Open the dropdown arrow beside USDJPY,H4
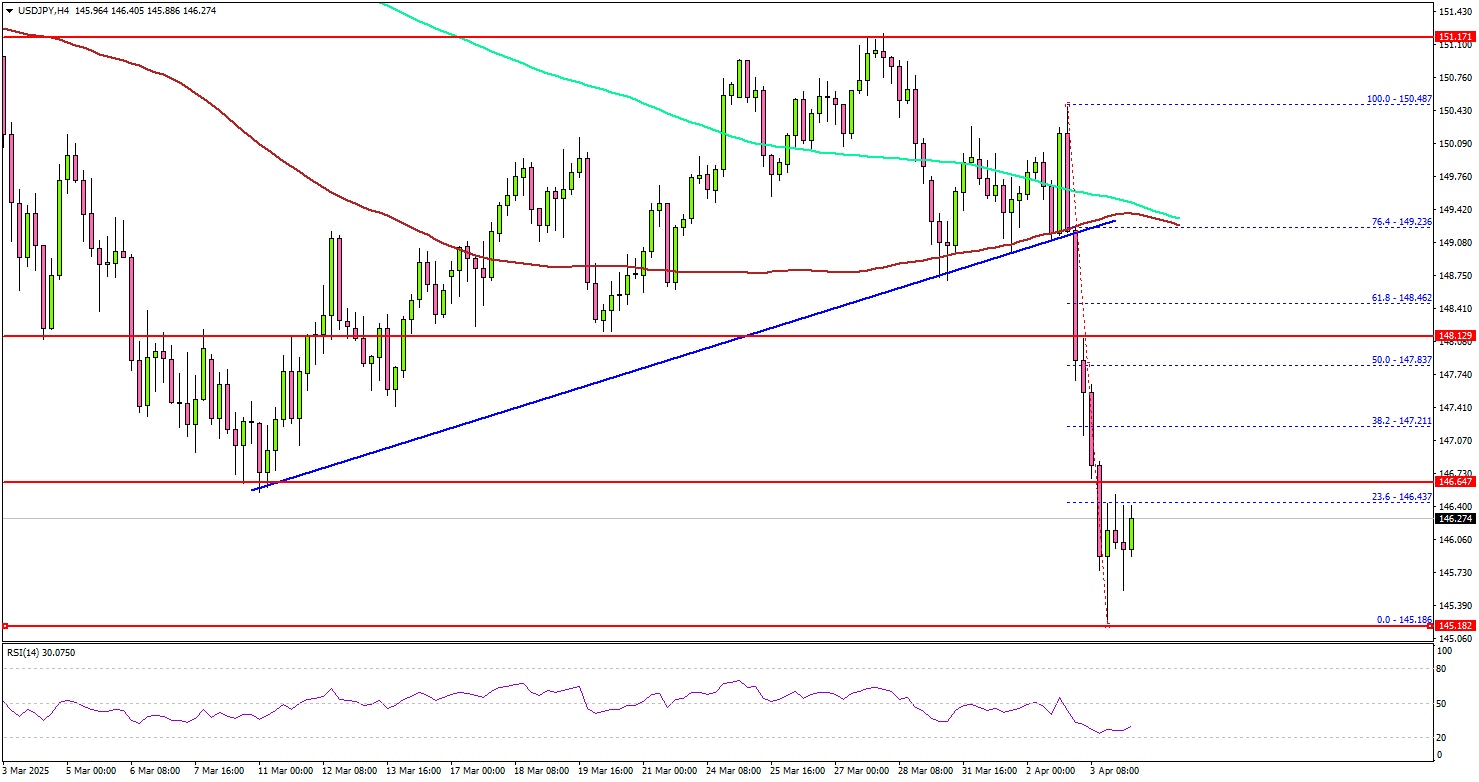Screen dimensions: 1479x782 (x=9, y=9)
